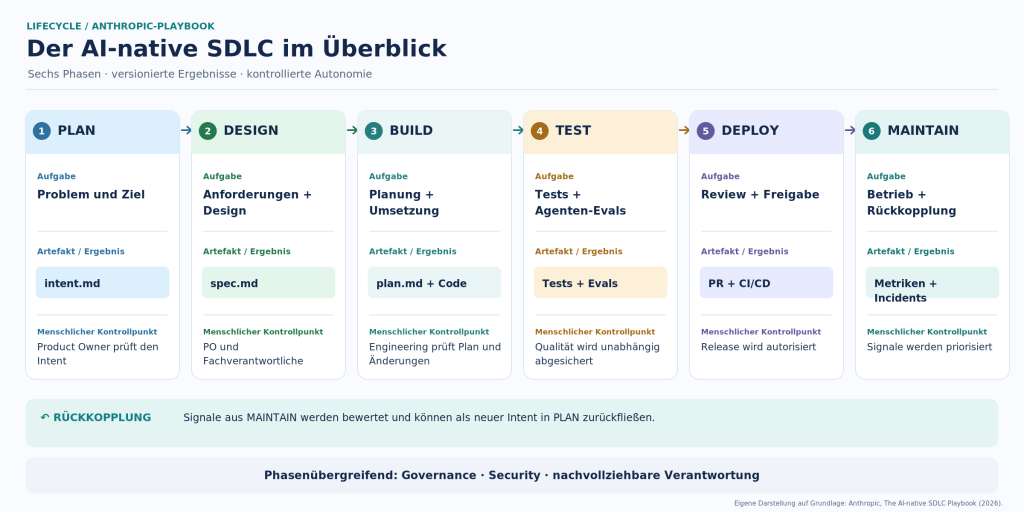Click the curved return arrow before RÜCKKOPPLUNG
1024x512 pixels.
(x=44, y=417)
